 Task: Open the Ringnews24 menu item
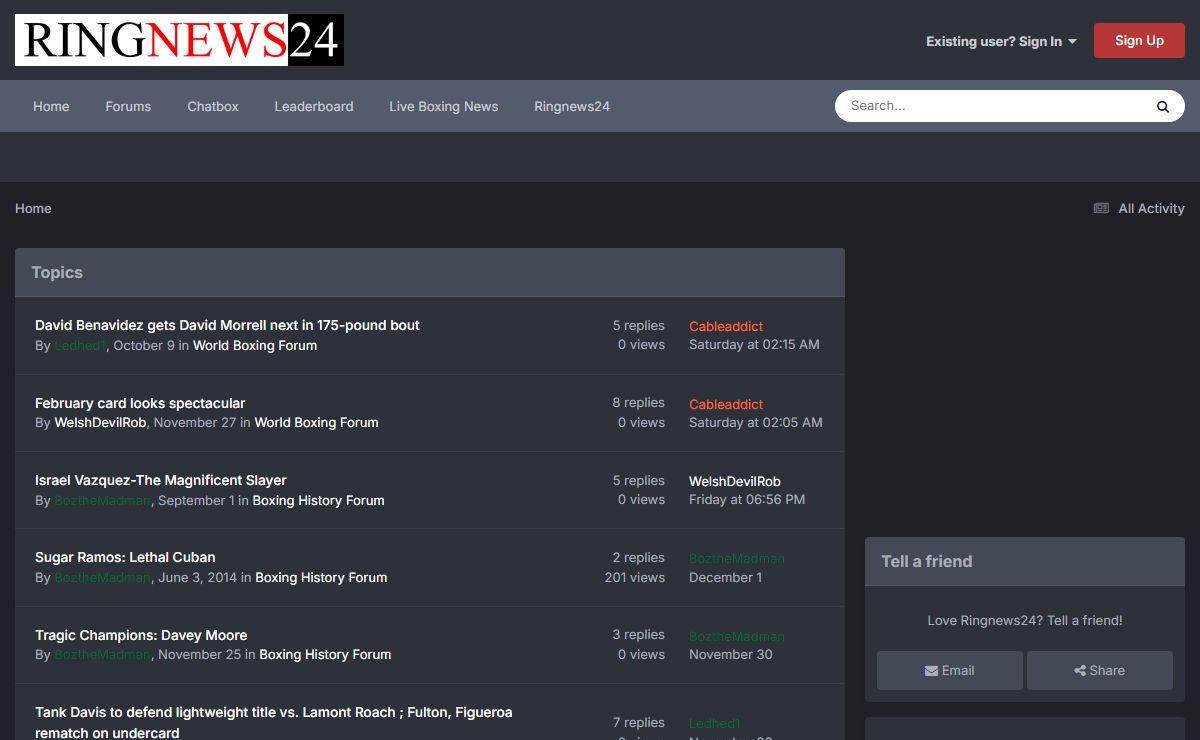pyautogui.click(x=572, y=106)
